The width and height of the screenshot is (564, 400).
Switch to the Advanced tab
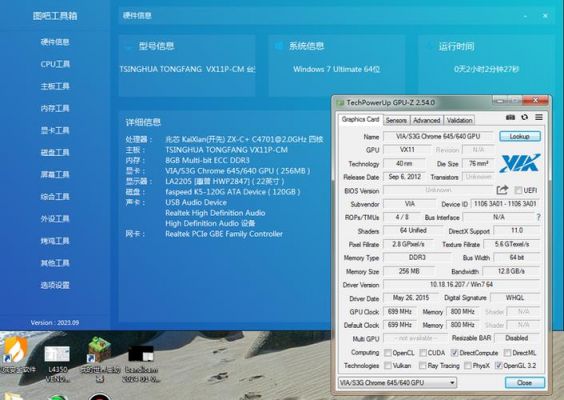(427, 121)
